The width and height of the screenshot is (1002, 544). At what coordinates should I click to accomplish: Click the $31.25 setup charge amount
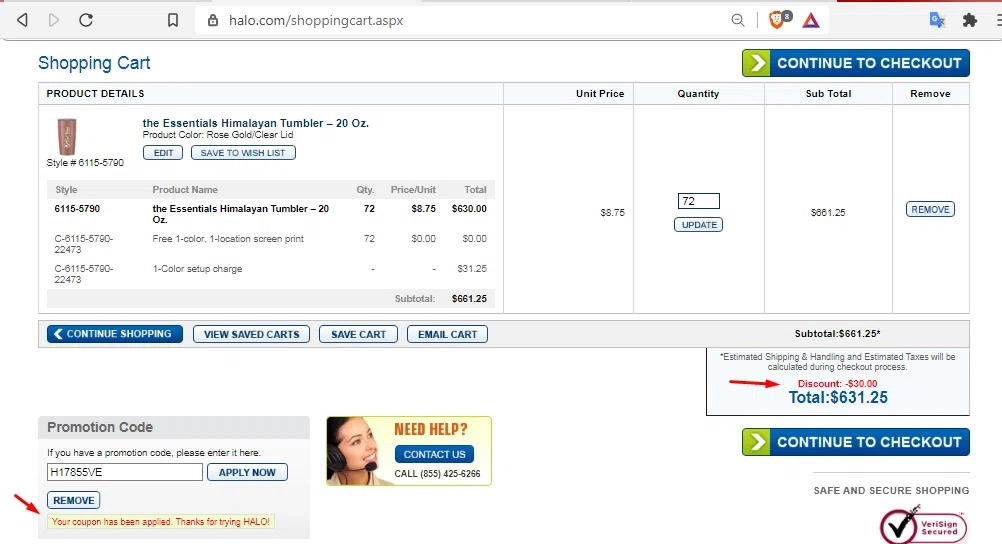click(x=472, y=268)
